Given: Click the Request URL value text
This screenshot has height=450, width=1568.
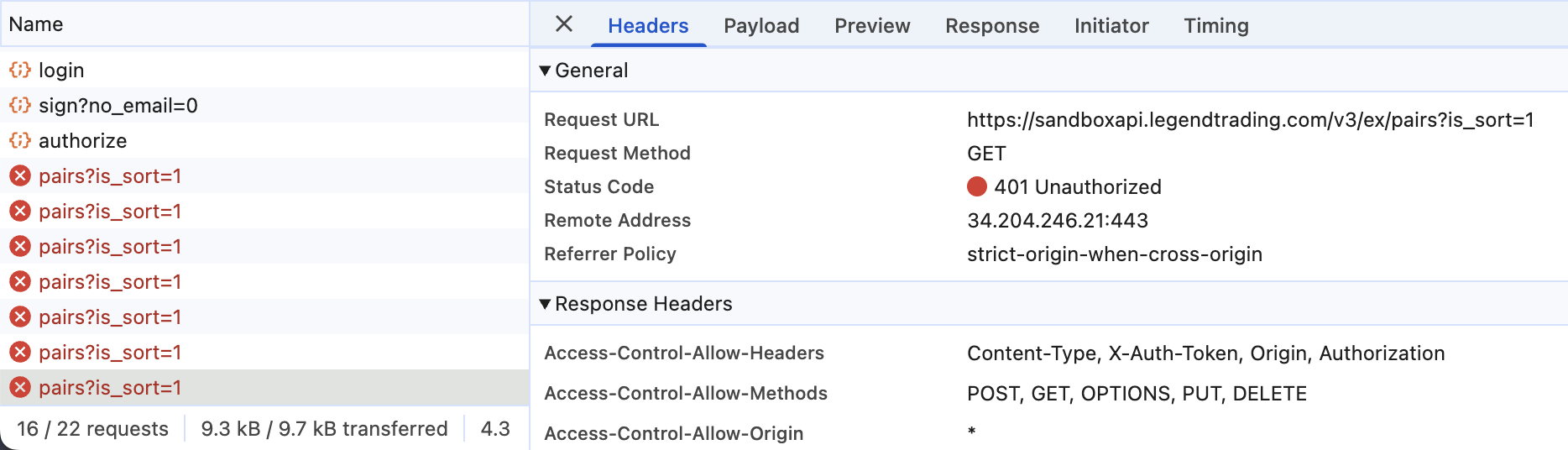Looking at the screenshot, I should click(1251, 120).
